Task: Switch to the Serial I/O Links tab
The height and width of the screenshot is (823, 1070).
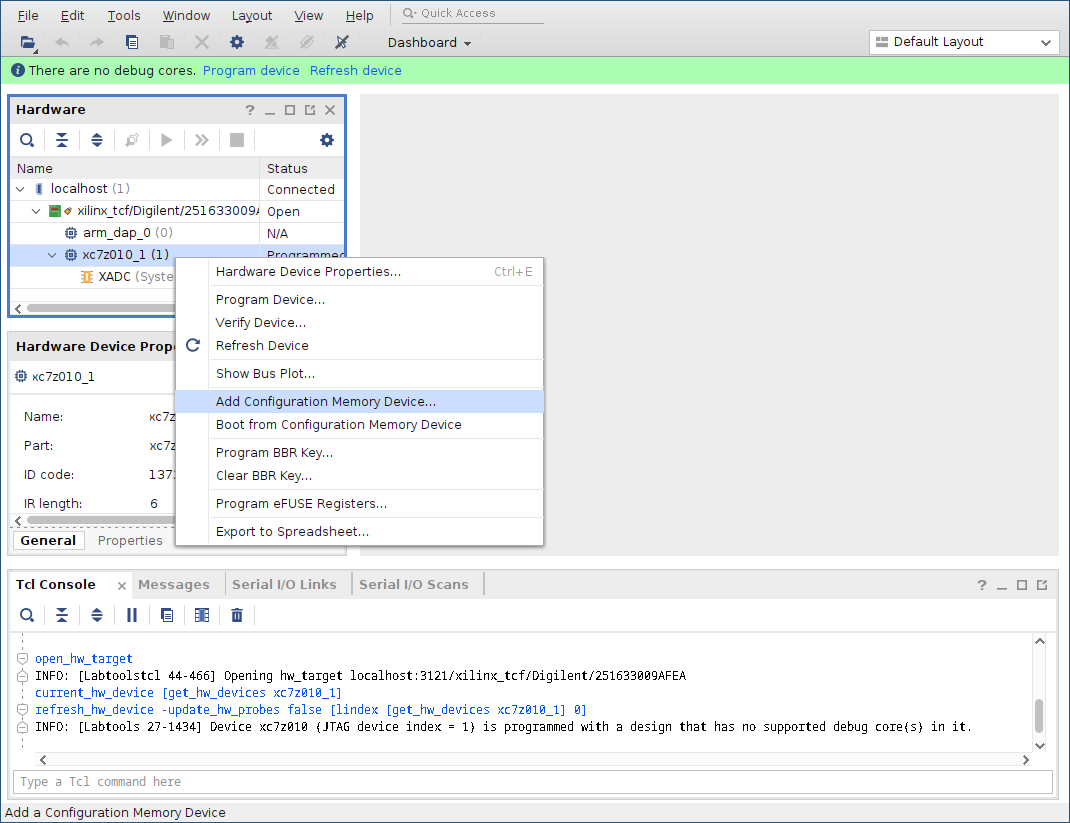Action: point(284,585)
